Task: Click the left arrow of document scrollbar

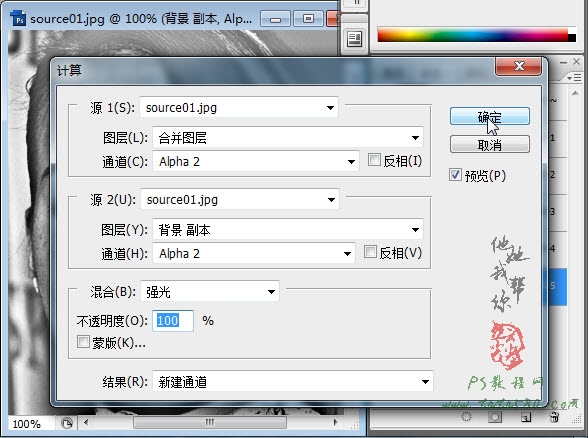Action: pos(86,423)
